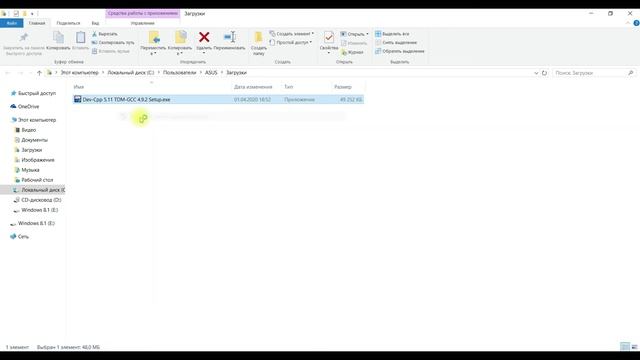Click the Переместить в folder icon

point(153,37)
